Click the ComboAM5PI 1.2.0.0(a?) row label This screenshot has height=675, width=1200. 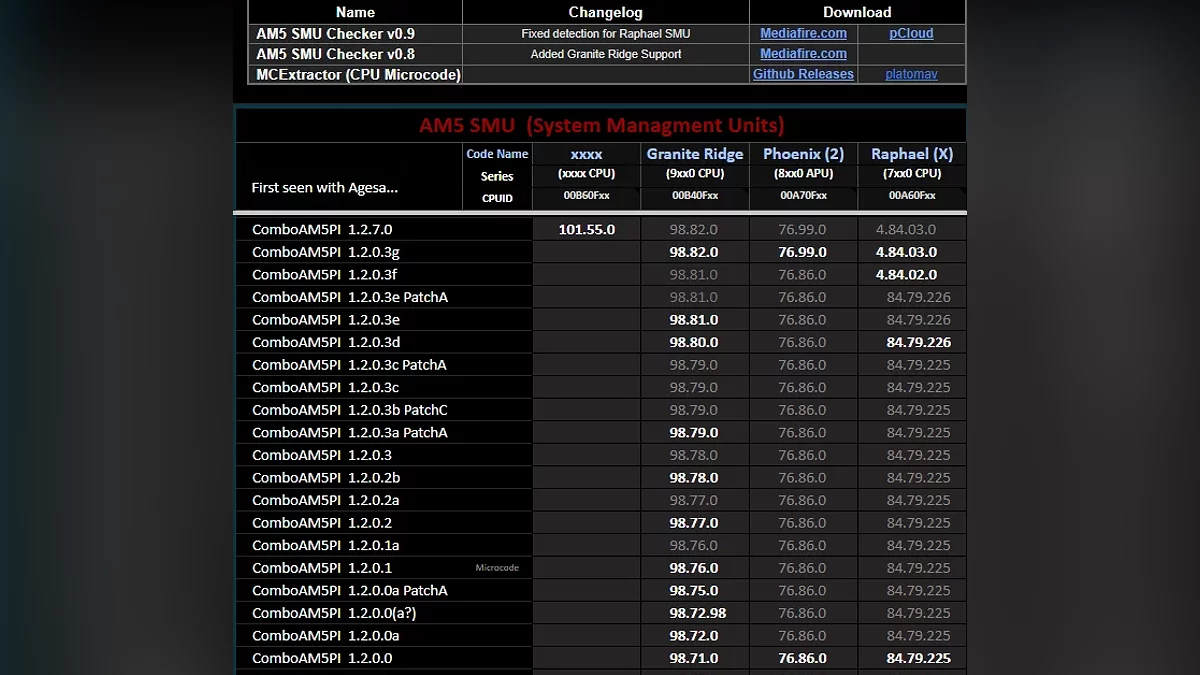click(335, 613)
